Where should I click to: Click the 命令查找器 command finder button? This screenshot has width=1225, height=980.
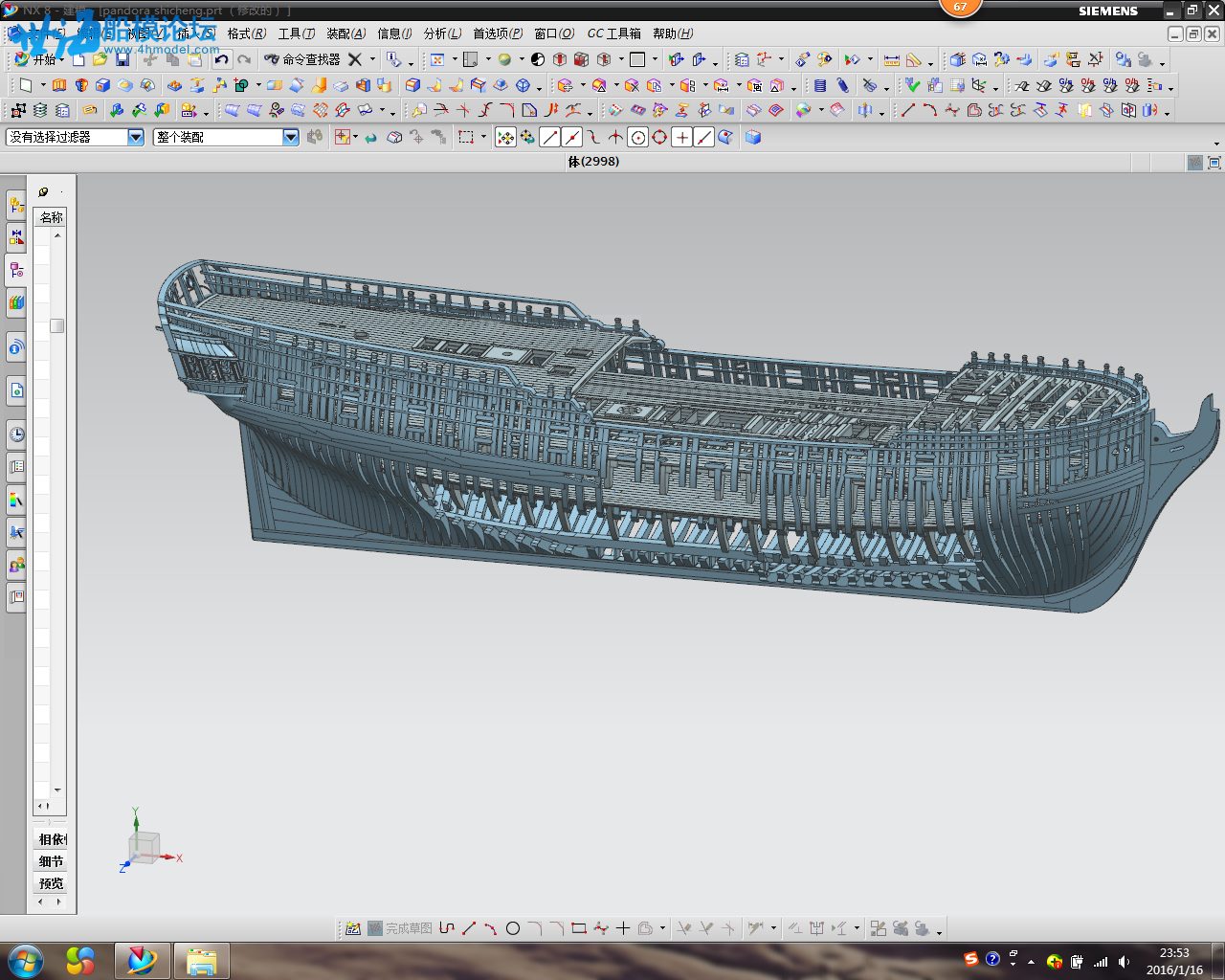pyautogui.click(x=301, y=59)
